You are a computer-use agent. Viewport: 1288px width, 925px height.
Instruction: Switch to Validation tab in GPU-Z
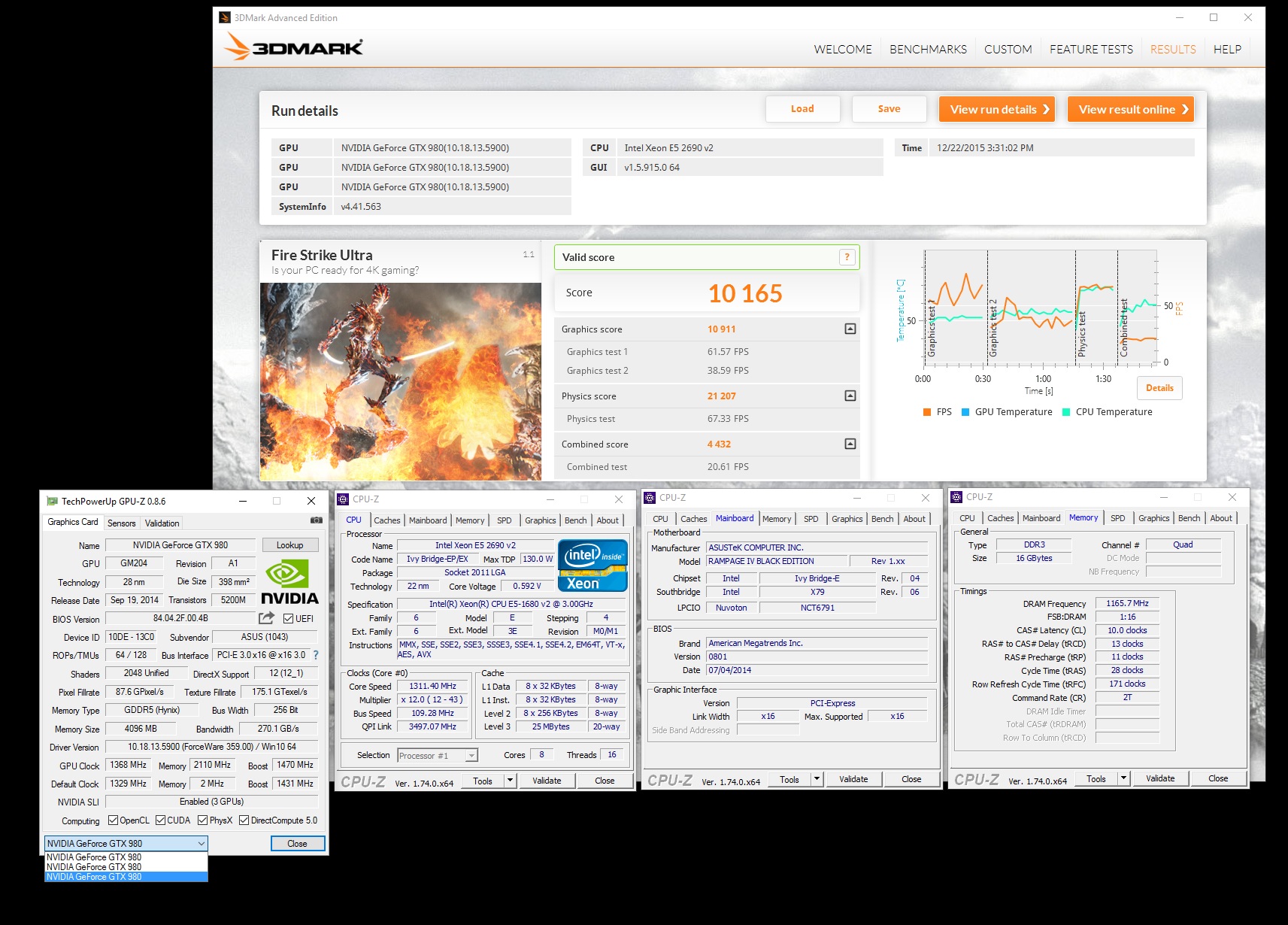[x=162, y=523]
